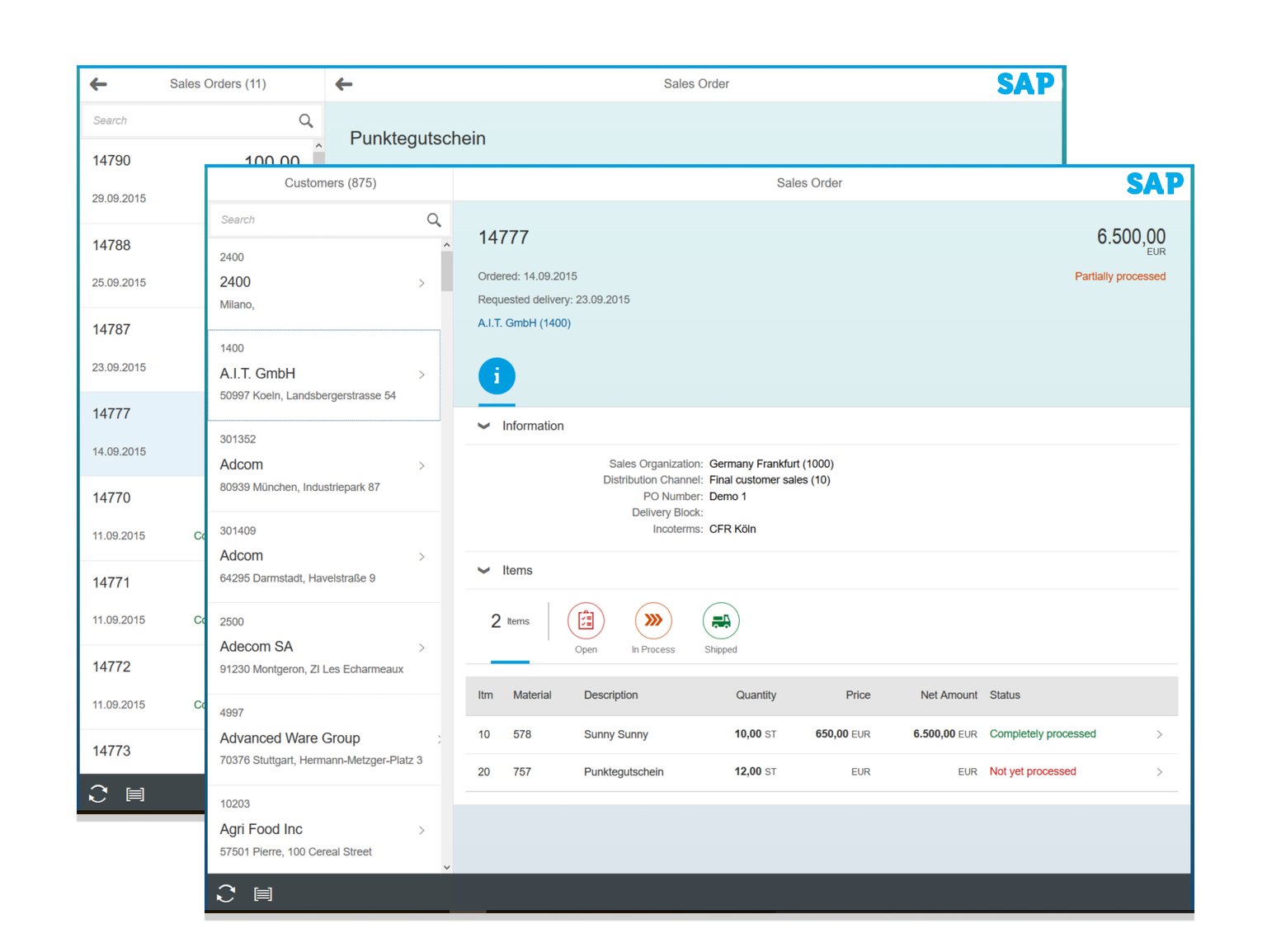
Task: Click search magnifier in Sales Orders panel
Action: (306, 120)
